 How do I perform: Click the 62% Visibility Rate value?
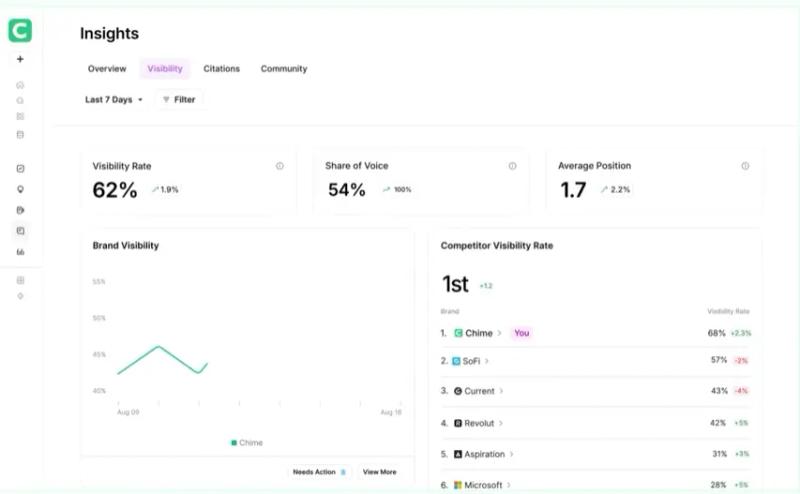(115, 190)
